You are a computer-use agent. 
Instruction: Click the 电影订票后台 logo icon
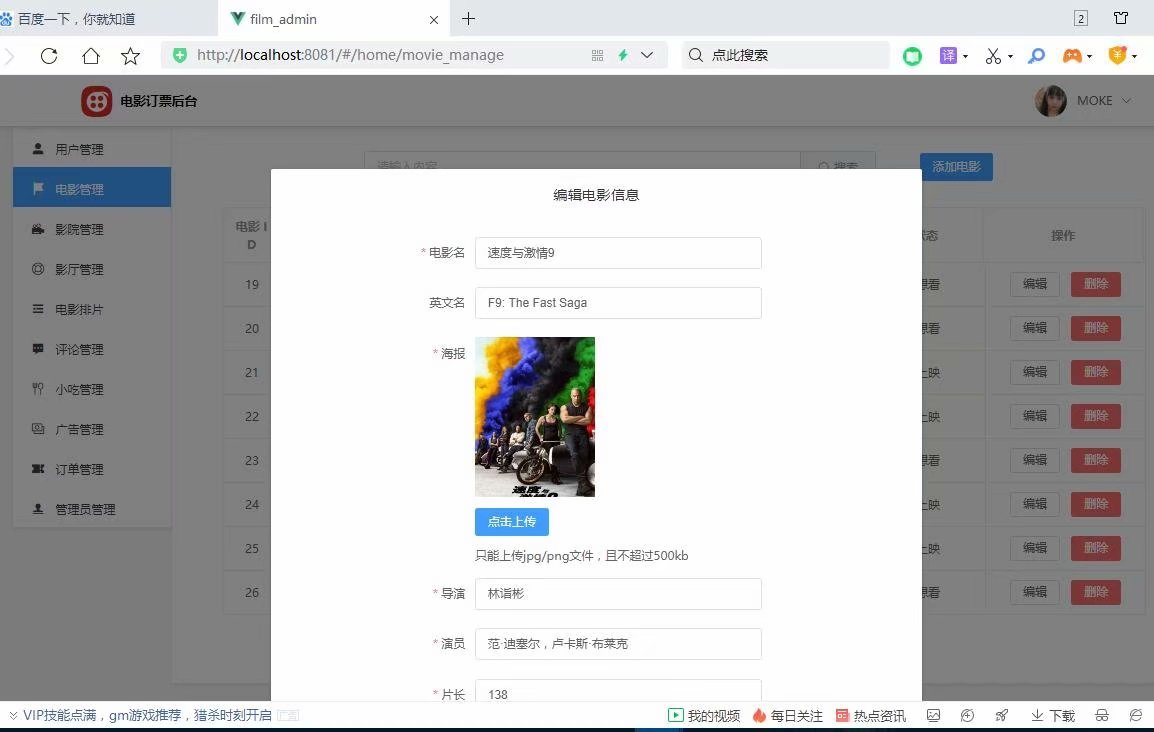pos(96,100)
